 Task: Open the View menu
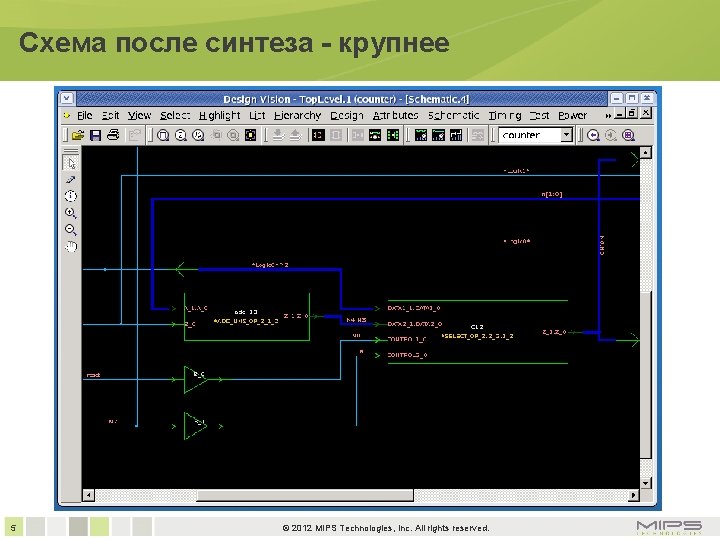point(139,115)
